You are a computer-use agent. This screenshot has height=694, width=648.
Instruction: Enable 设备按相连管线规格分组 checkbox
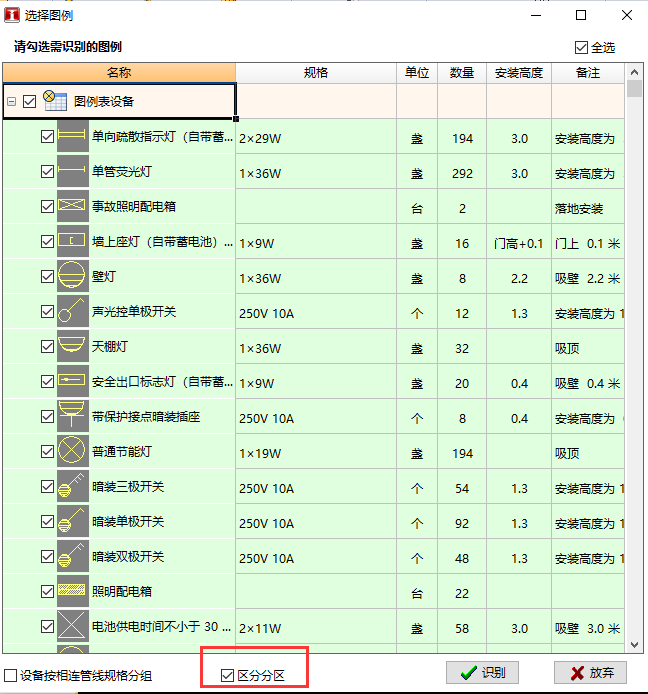pyautogui.click(x=11, y=675)
